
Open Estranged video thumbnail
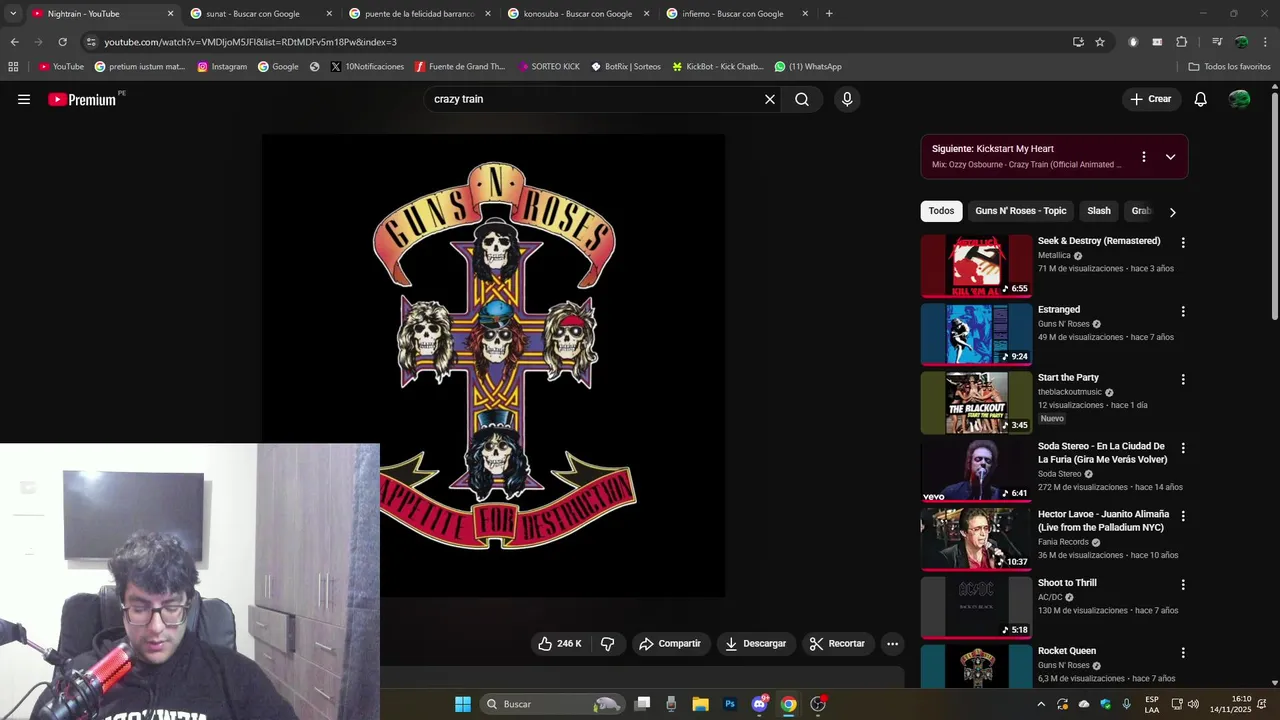click(976, 334)
